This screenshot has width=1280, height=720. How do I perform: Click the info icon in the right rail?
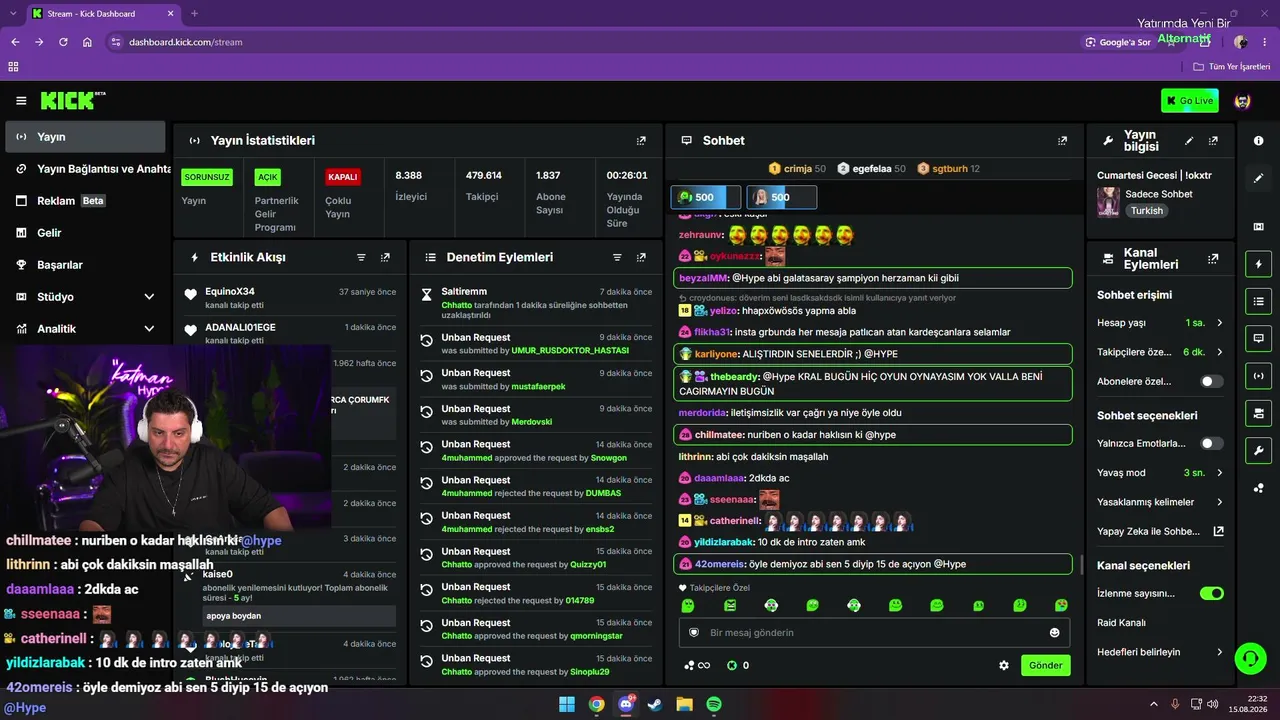pyautogui.click(x=1258, y=141)
